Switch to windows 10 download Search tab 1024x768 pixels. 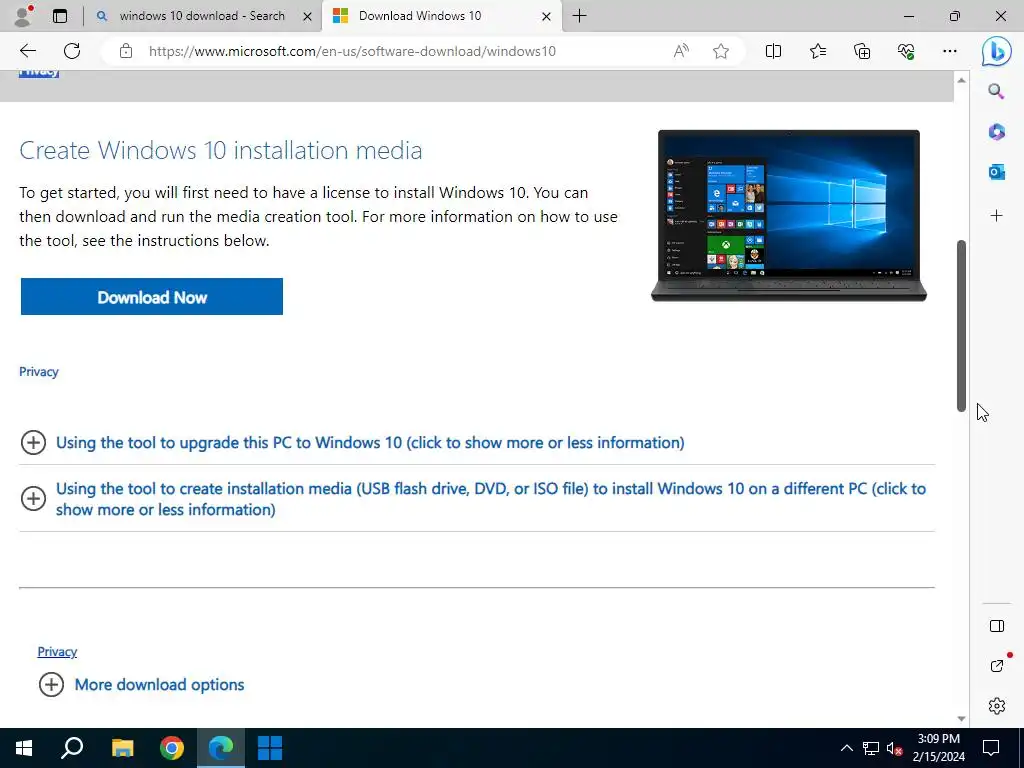click(x=202, y=16)
